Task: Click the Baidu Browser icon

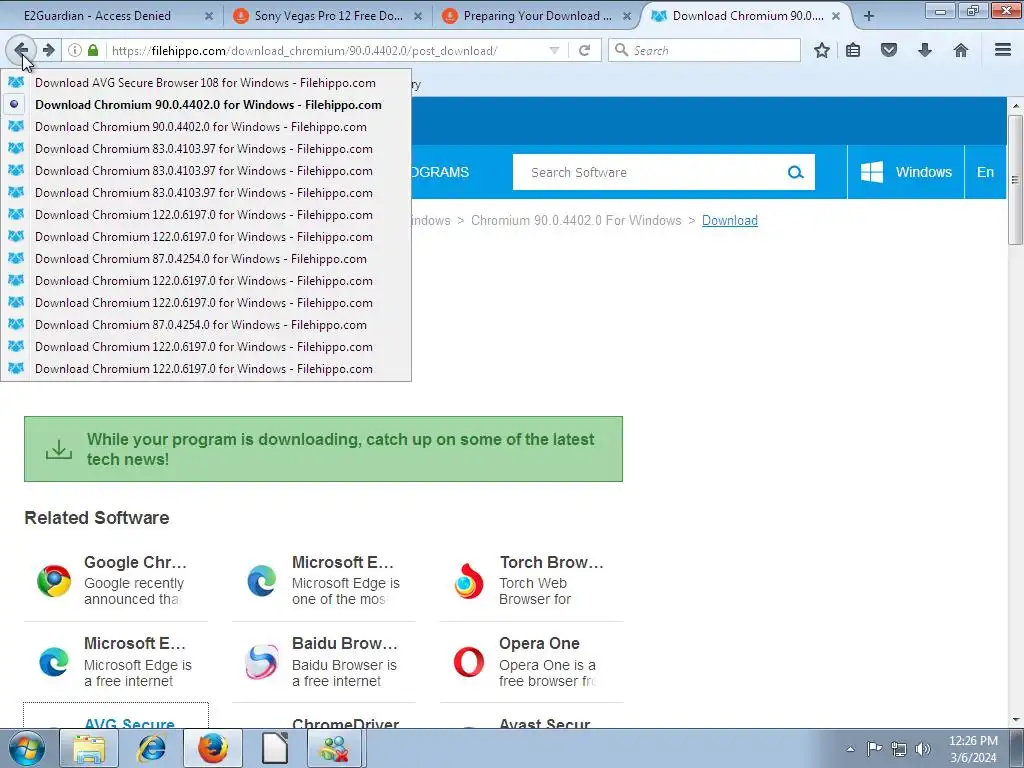Action: (x=261, y=662)
